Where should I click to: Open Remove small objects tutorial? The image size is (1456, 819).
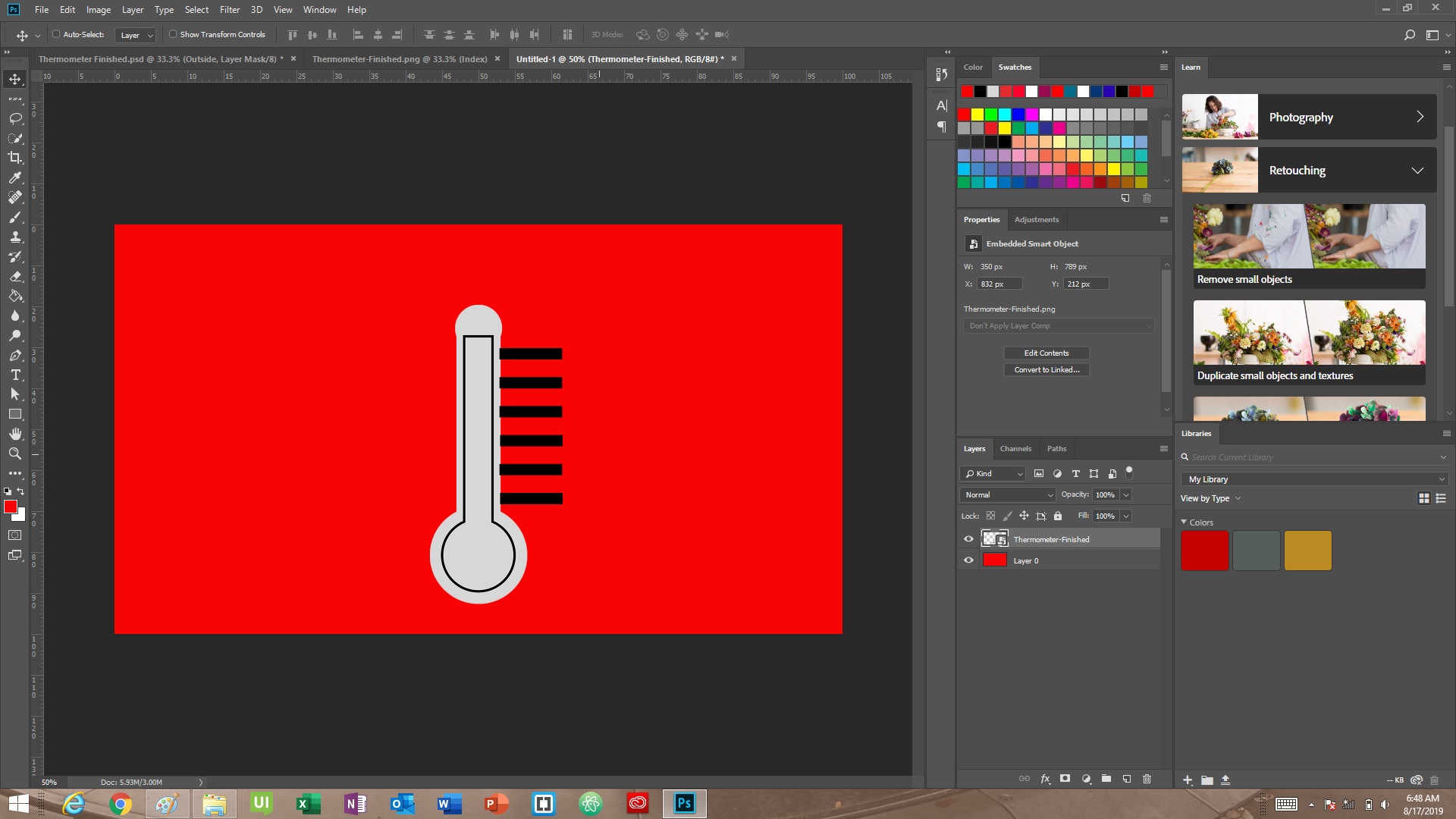point(1309,246)
